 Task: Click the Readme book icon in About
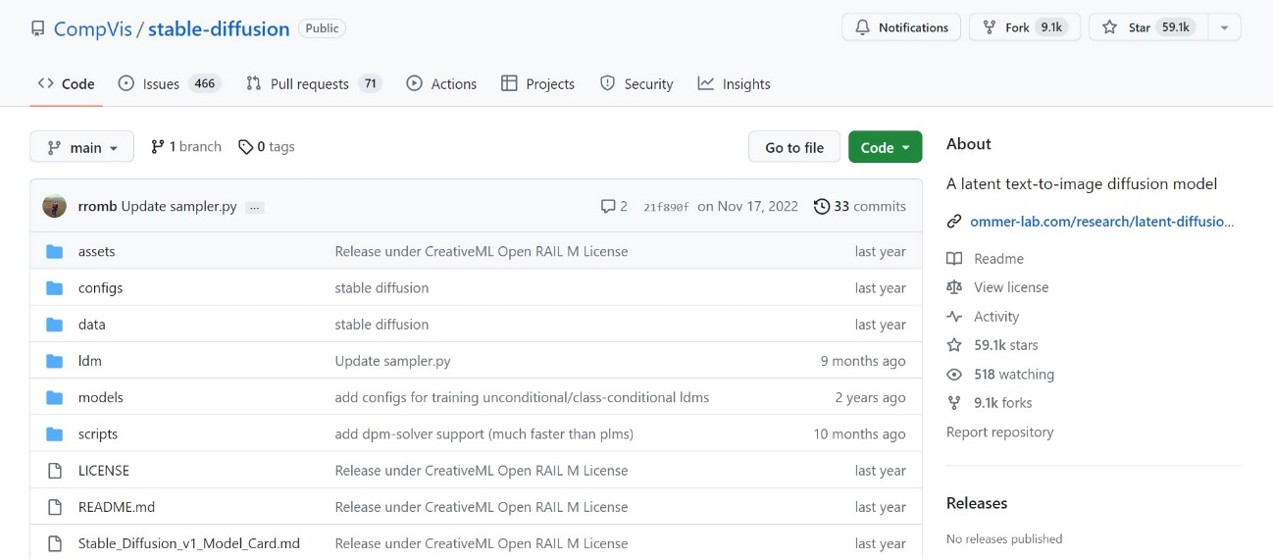[x=954, y=259]
